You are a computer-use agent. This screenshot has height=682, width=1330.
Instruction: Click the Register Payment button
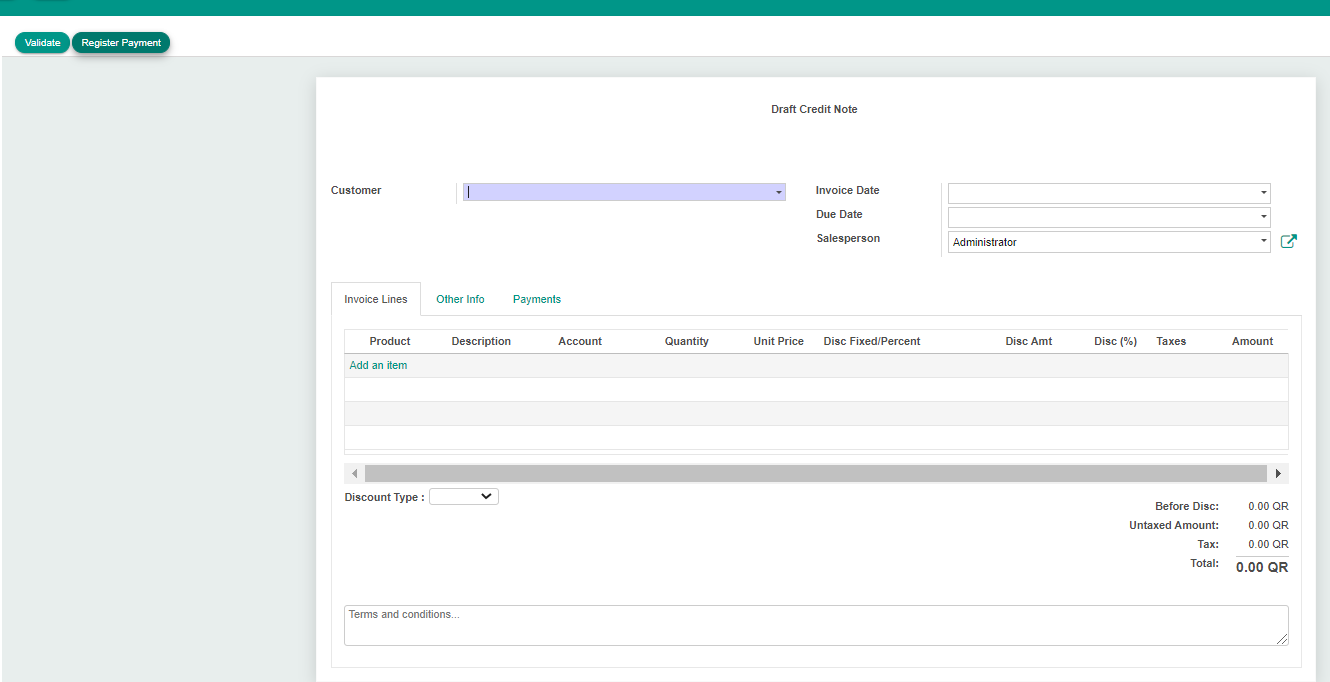click(x=121, y=43)
